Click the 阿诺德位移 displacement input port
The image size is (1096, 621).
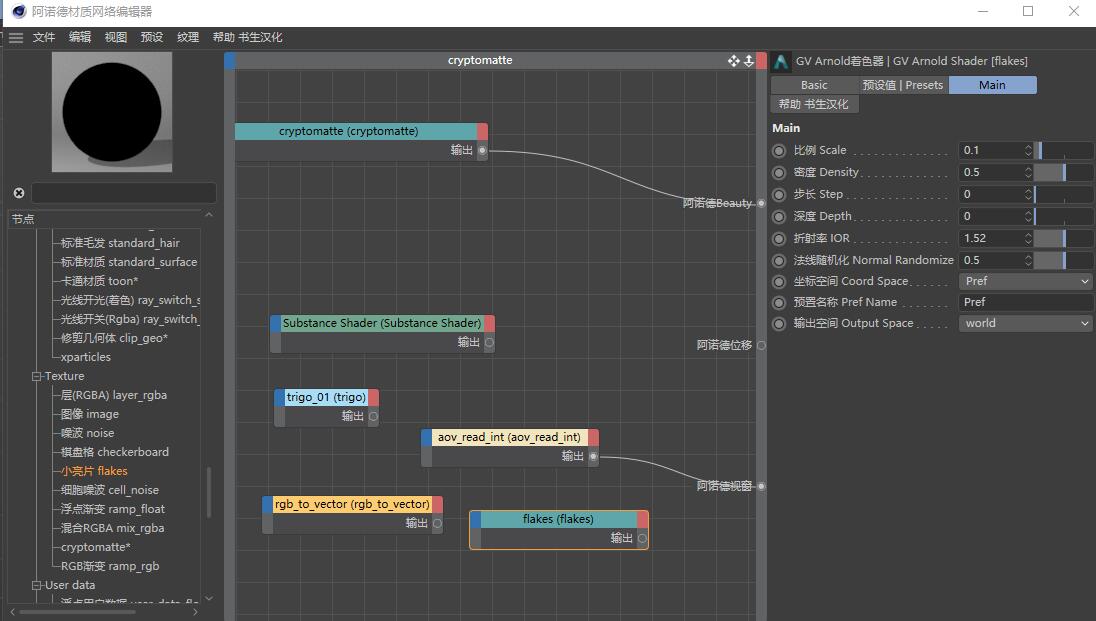pyautogui.click(x=761, y=345)
